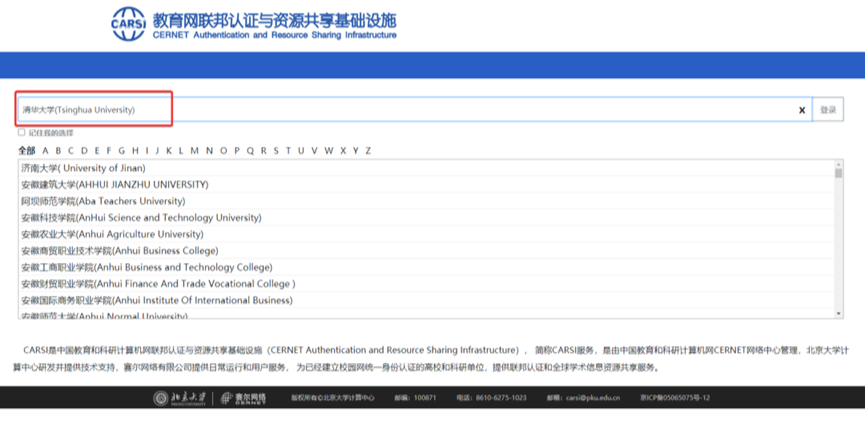Filter institutions by letter M
Screen dimensions: 865x421
pyautogui.click(x=194, y=151)
